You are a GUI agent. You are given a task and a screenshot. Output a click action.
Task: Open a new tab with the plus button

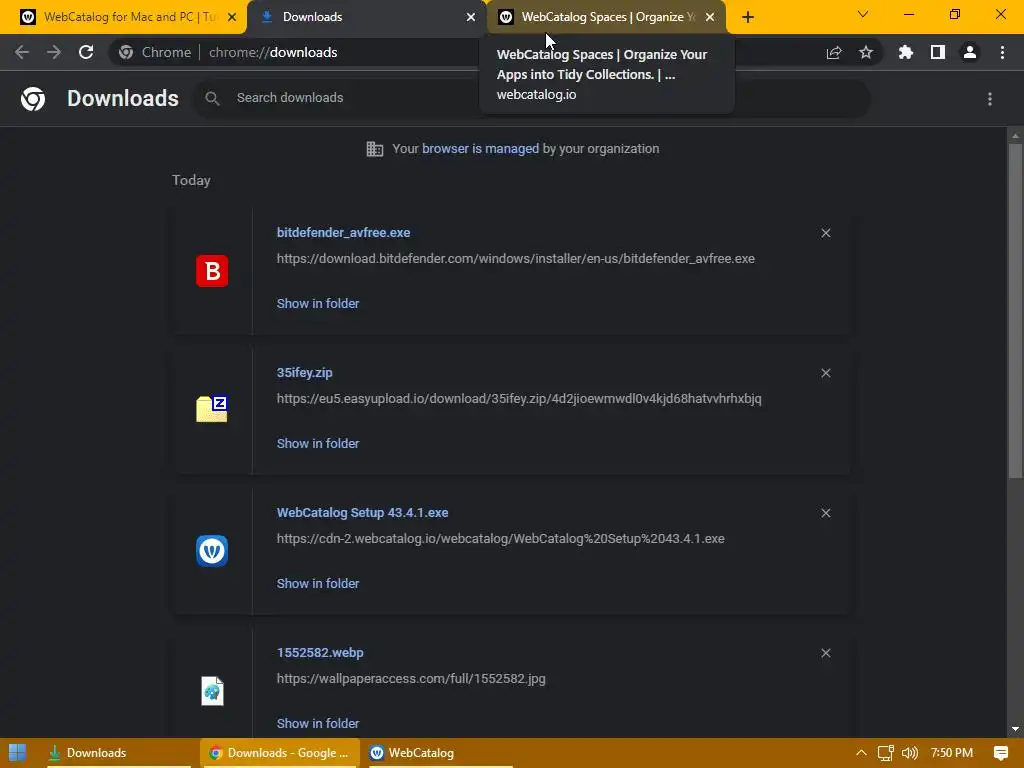748,17
